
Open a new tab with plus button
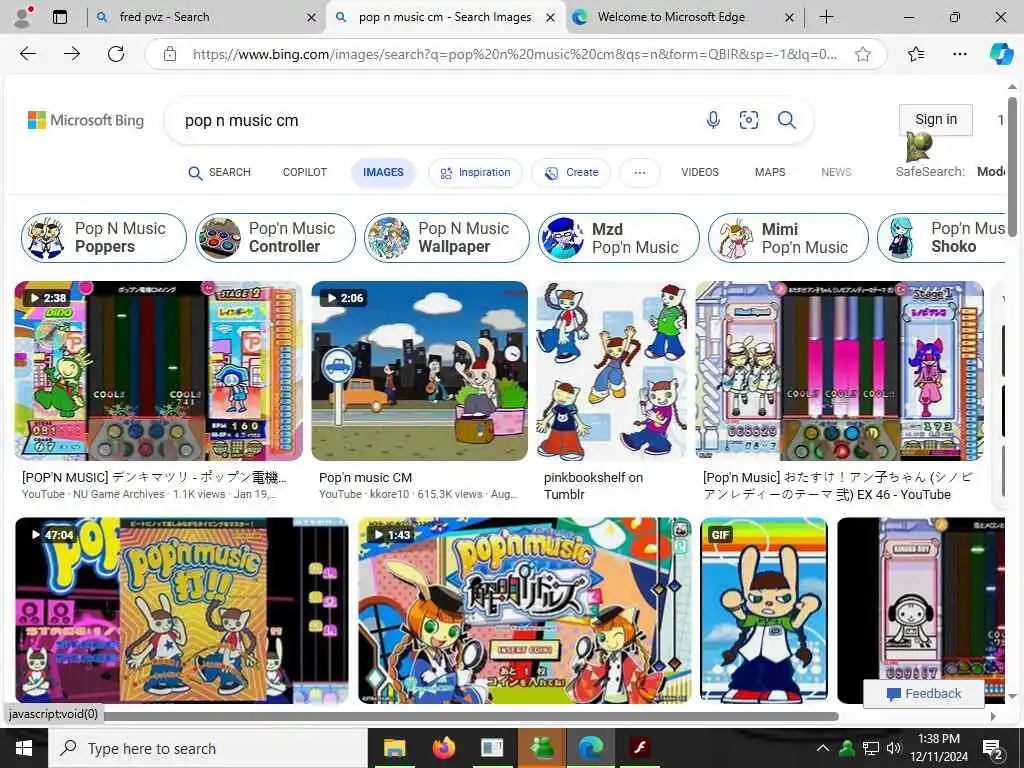click(x=826, y=17)
